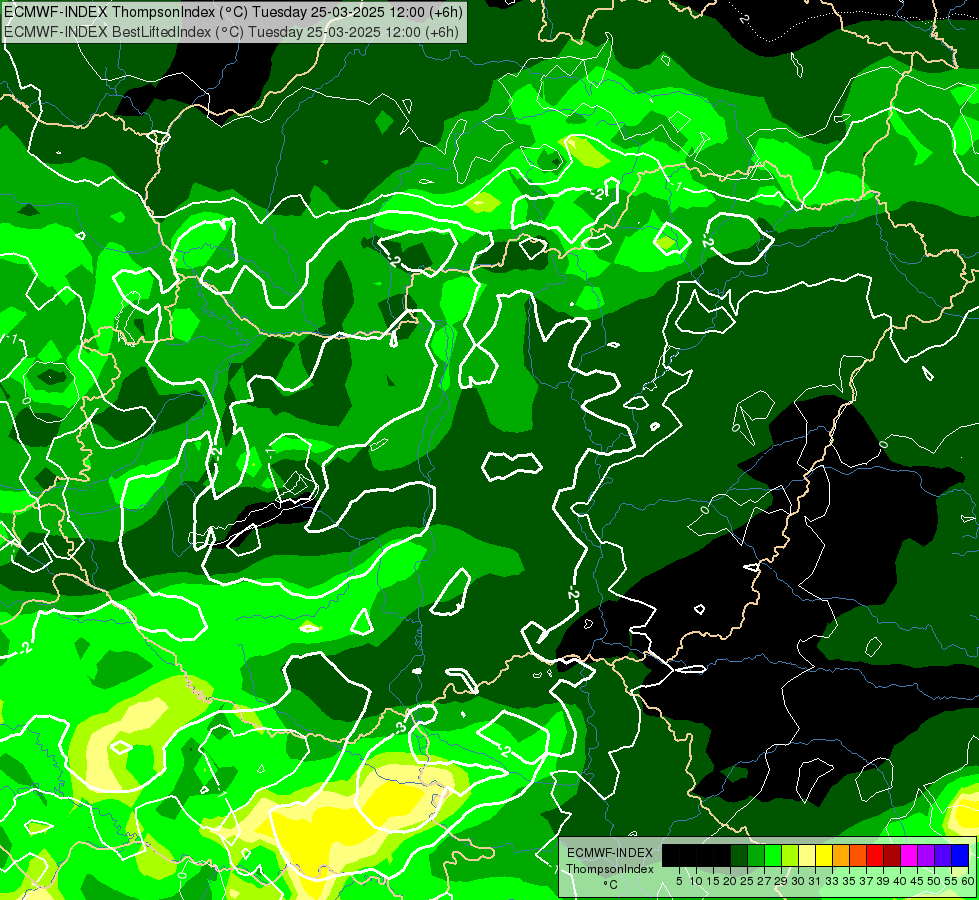Viewport: 979px width, 900px height.
Task: Click the ECMWF-INDEX label in the legend
Action: tap(610, 853)
